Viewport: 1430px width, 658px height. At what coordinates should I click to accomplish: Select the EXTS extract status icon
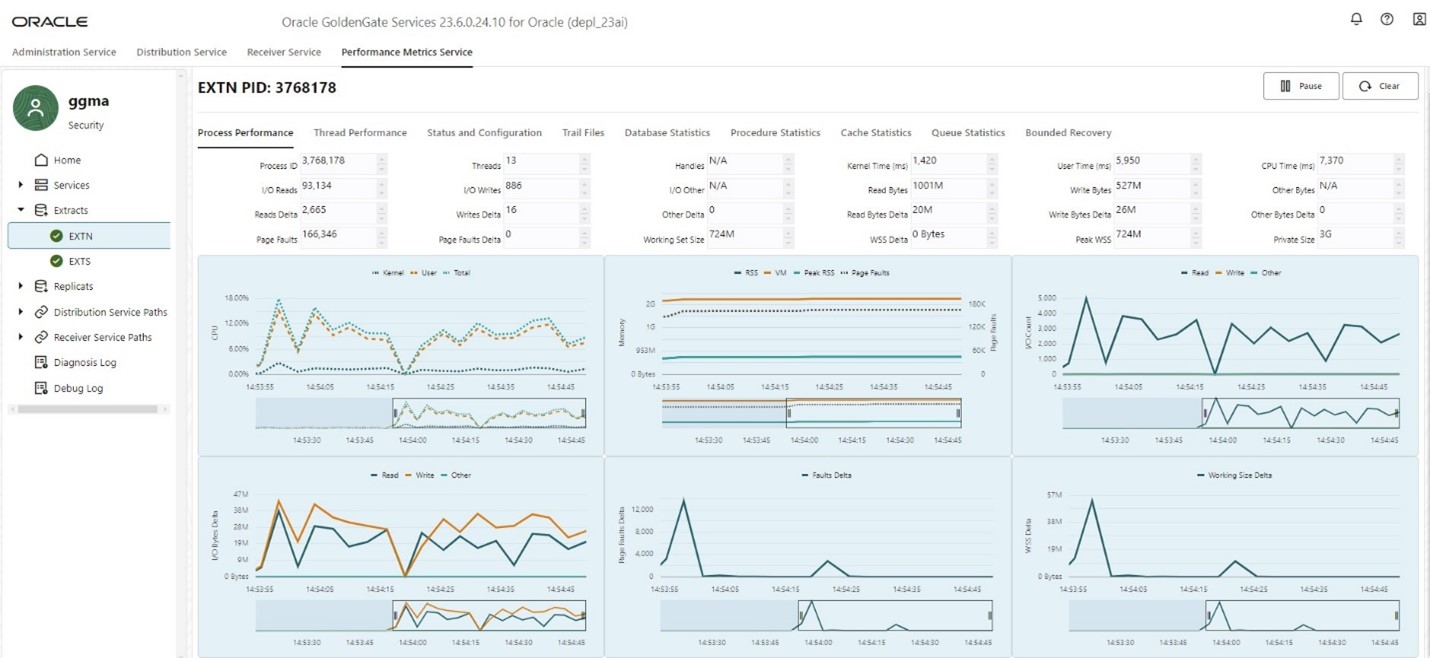point(57,261)
